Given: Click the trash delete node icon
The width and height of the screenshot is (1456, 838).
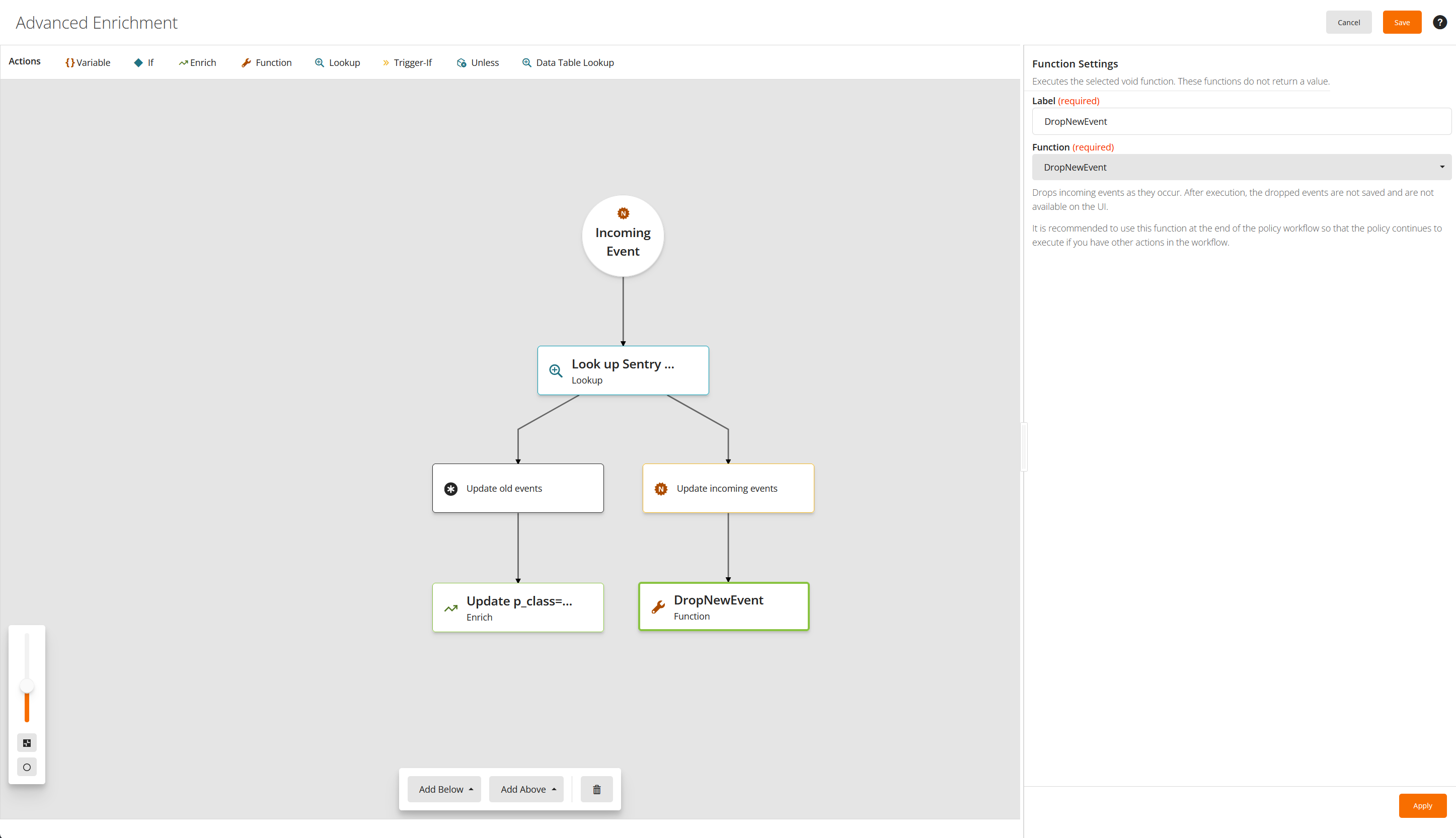Looking at the screenshot, I should [x=596, y=789].
